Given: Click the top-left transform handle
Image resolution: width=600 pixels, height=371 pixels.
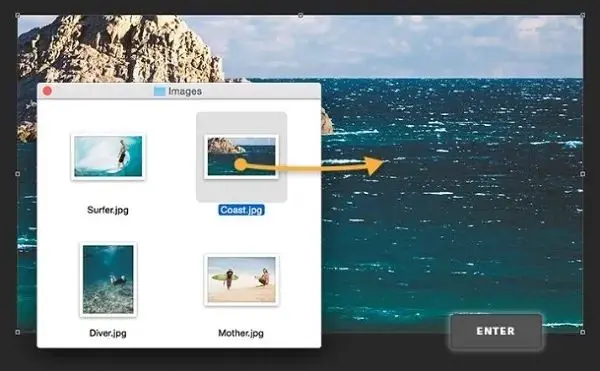Looking at the screenshot, I should tap(18, 15).
